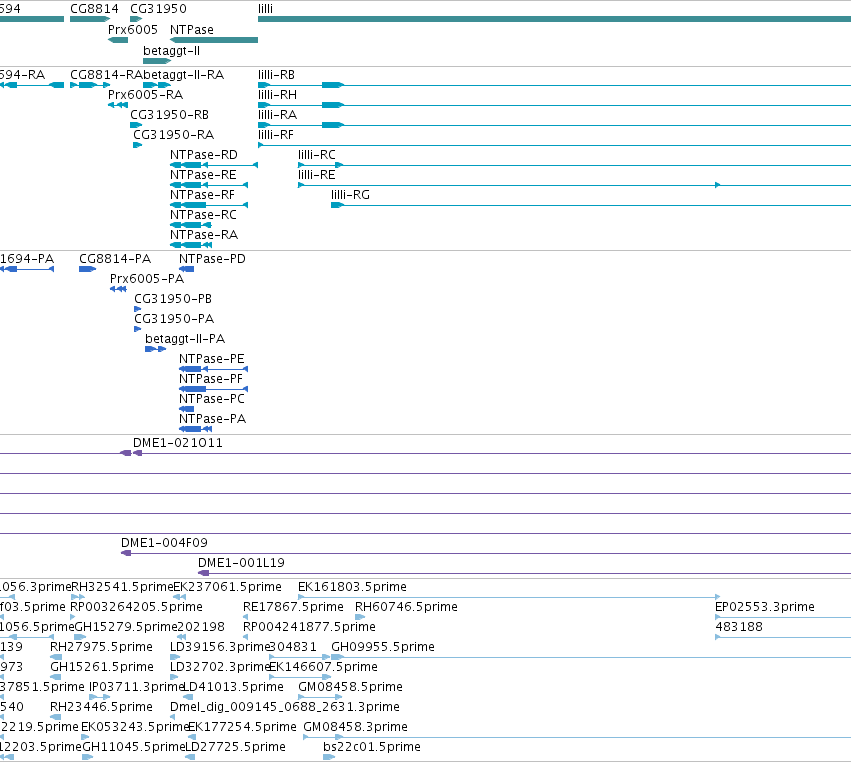Click the CG31950-PB protein label
The width and height of the screenshot is (851, 762).
coord(173,299)
